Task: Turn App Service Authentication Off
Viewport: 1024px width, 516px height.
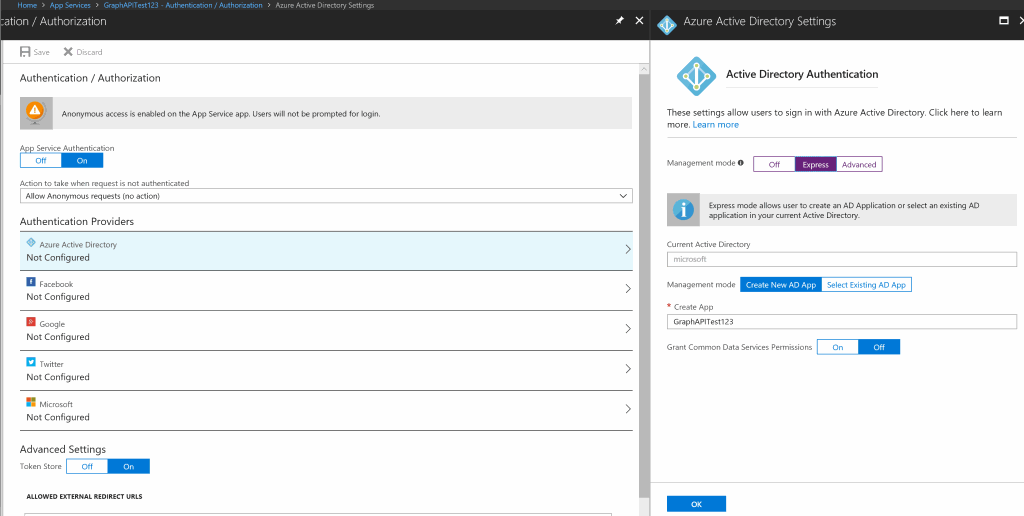Action: point(40,161)
